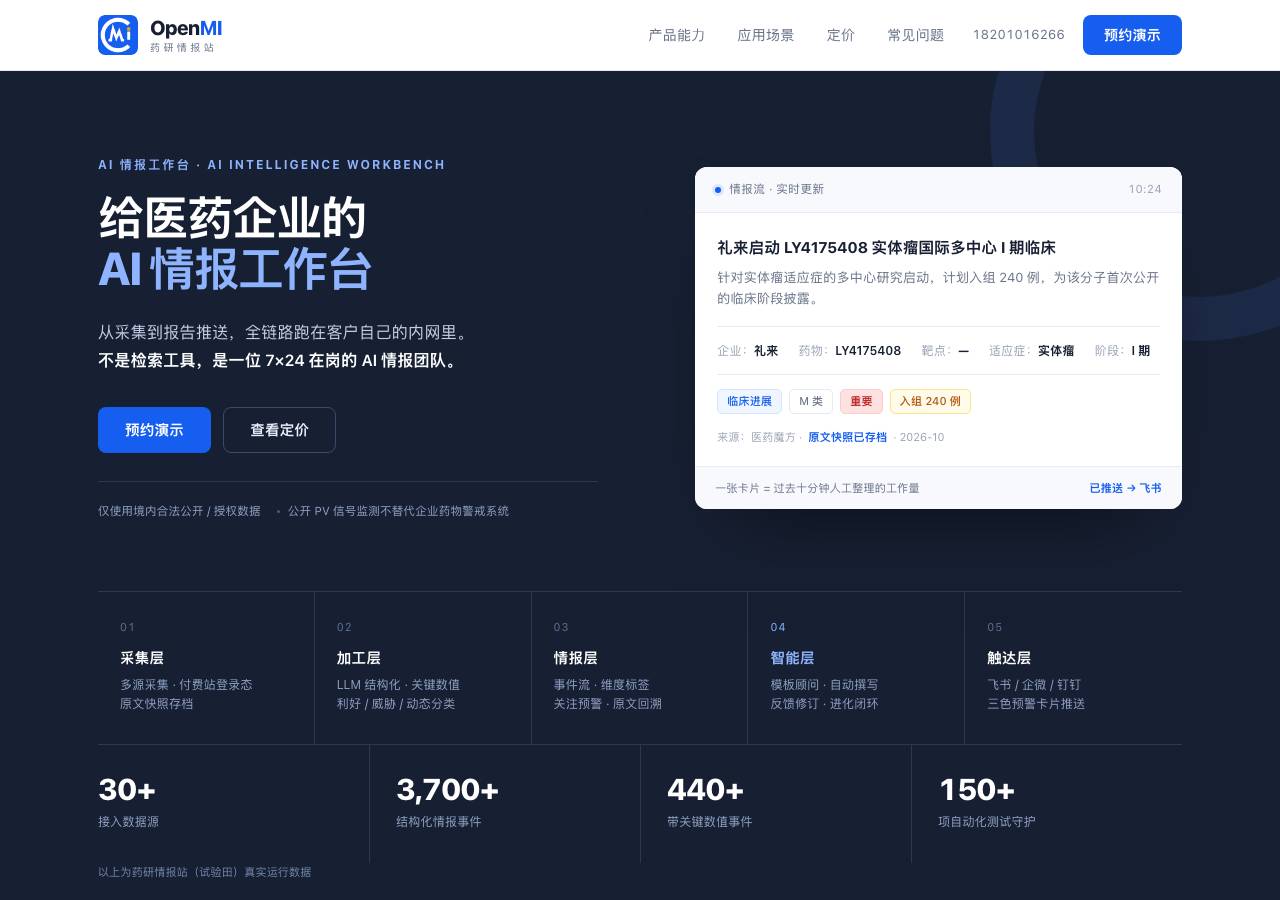The height and width of the screenshot is (900, 1280).
Task: Open the 原文快照已存档 link
Action: point(847,437)
